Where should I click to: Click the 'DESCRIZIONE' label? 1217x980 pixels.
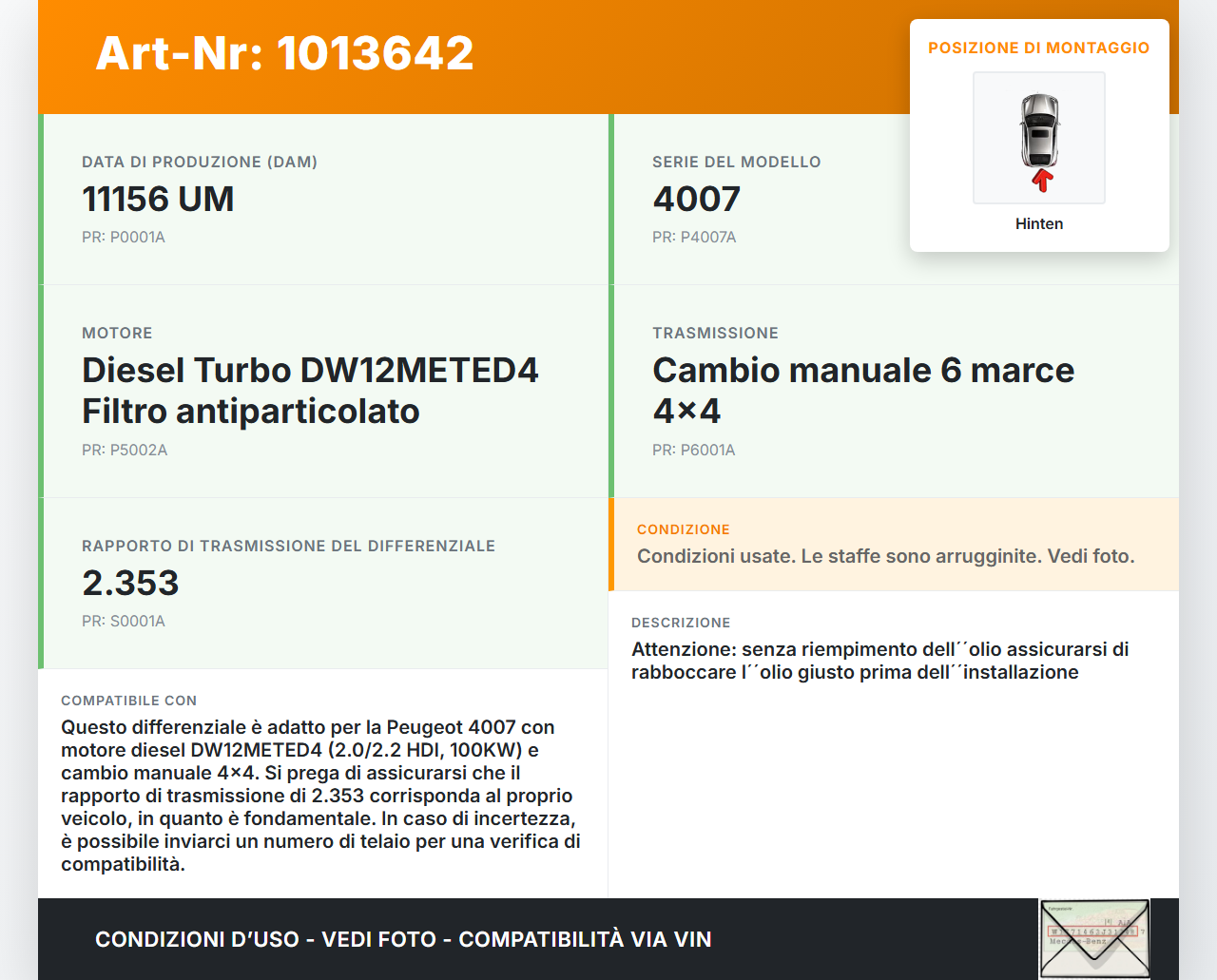coord(681,623)
